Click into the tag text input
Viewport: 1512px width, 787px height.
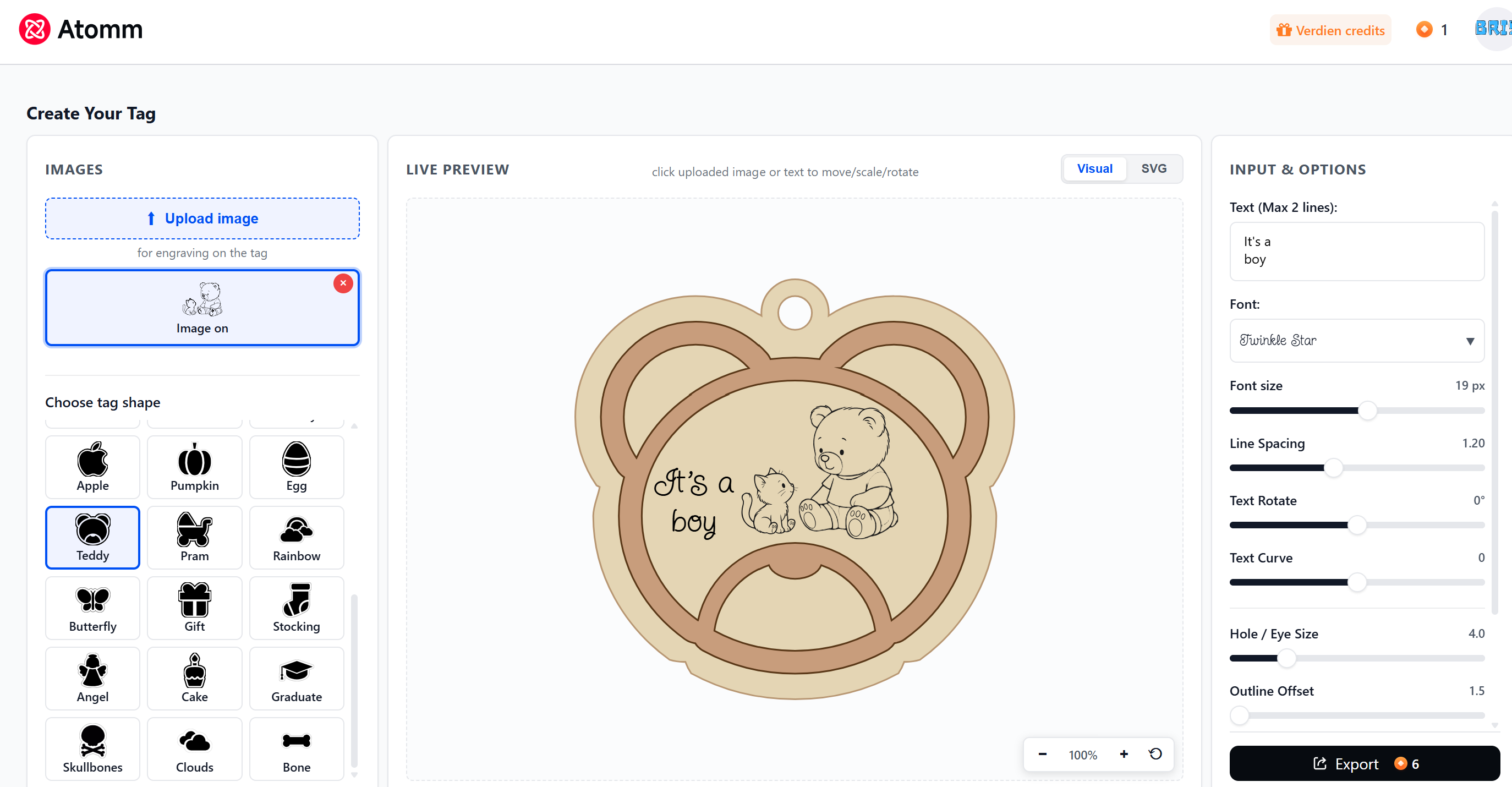click(1356, 252)
